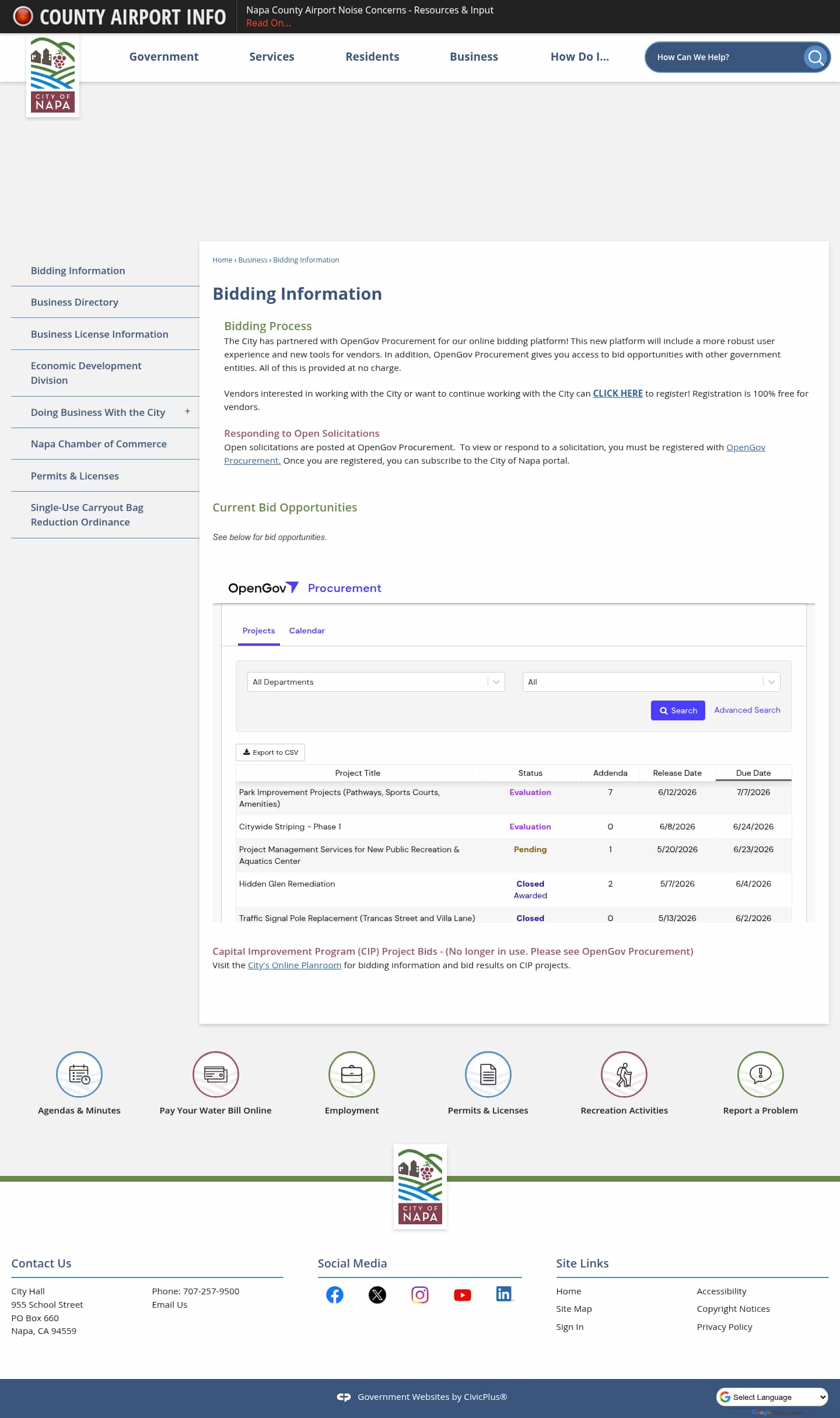Click the blue Search button

[x=678, y=710]
